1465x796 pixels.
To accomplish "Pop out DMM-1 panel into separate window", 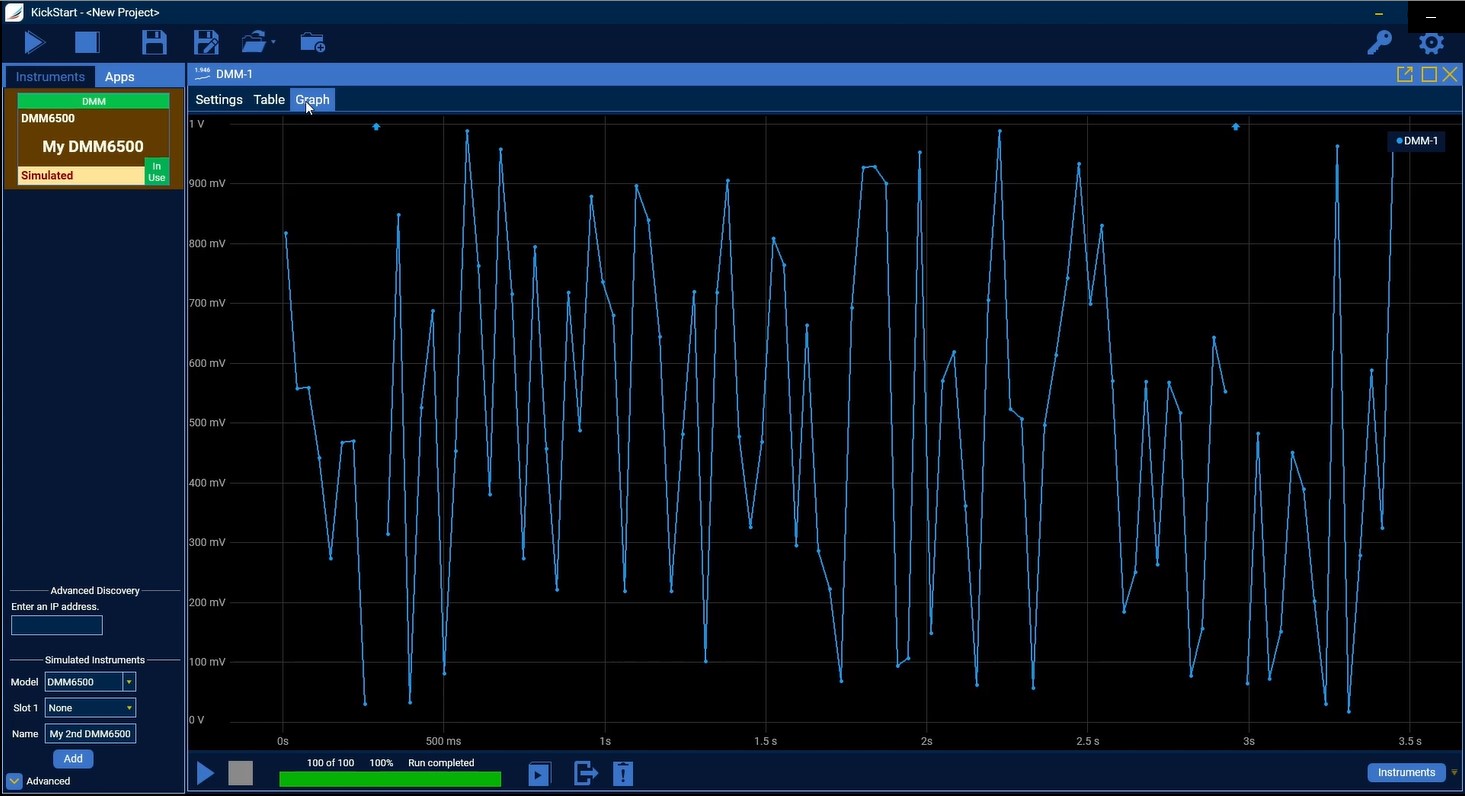I will pos(1404,74).
